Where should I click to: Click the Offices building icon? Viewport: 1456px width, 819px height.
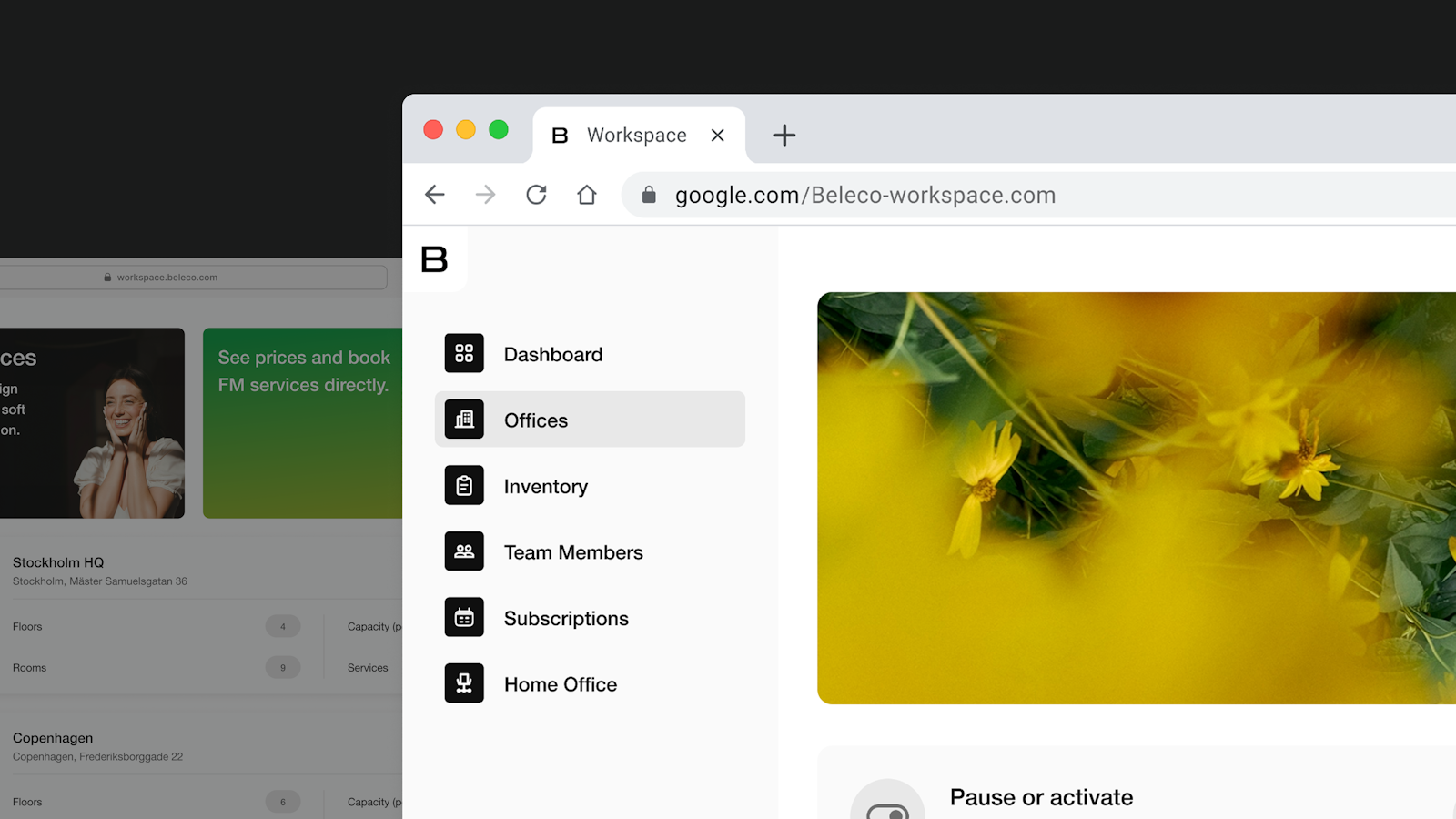tap(464, 420)
